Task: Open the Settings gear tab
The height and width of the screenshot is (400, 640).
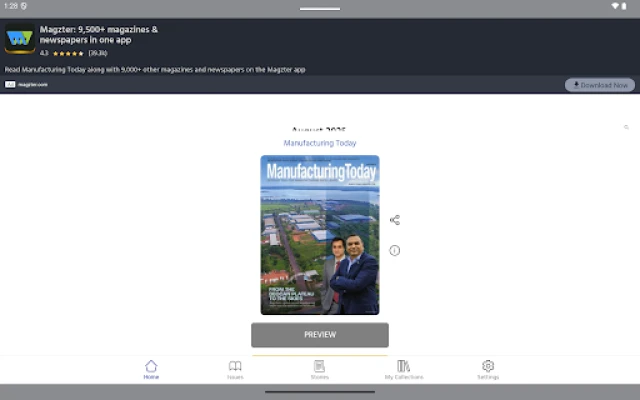Action: point(488,369)
